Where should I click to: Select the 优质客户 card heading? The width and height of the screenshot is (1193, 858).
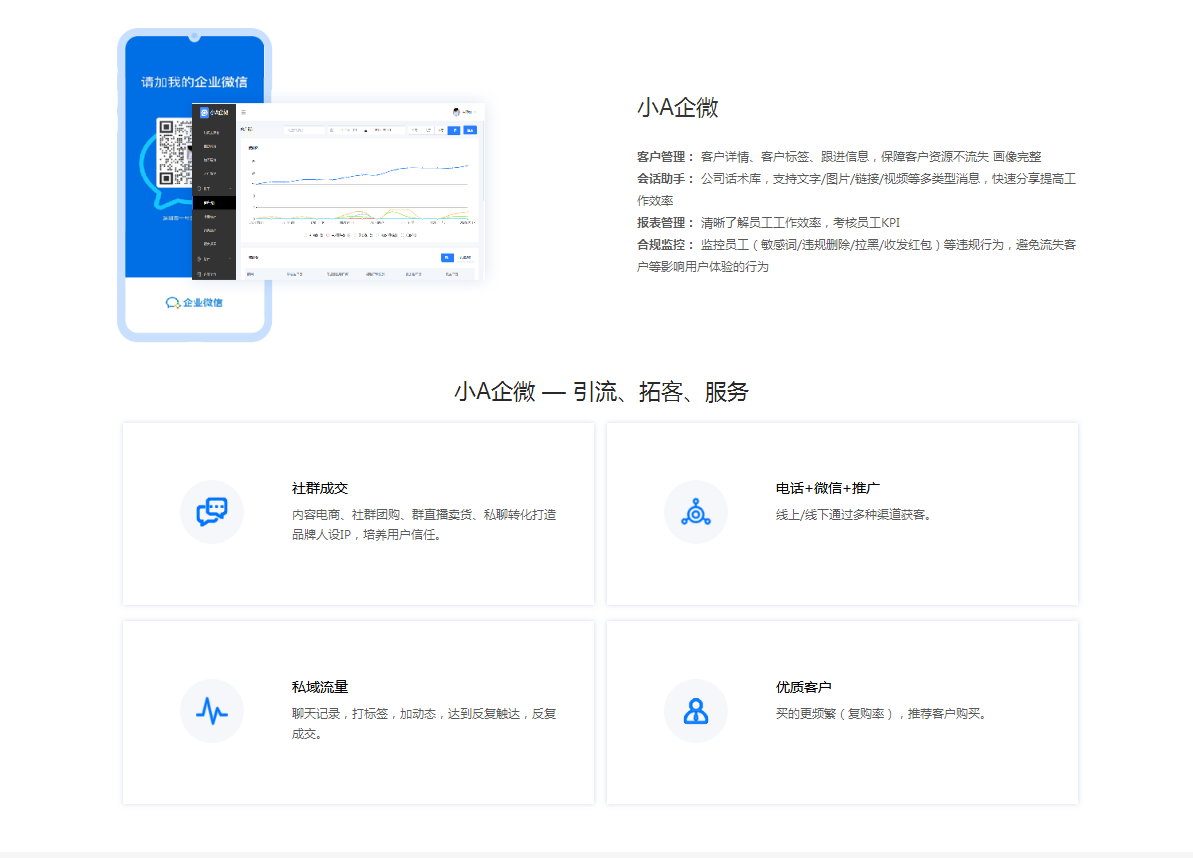tap(804, 687)
